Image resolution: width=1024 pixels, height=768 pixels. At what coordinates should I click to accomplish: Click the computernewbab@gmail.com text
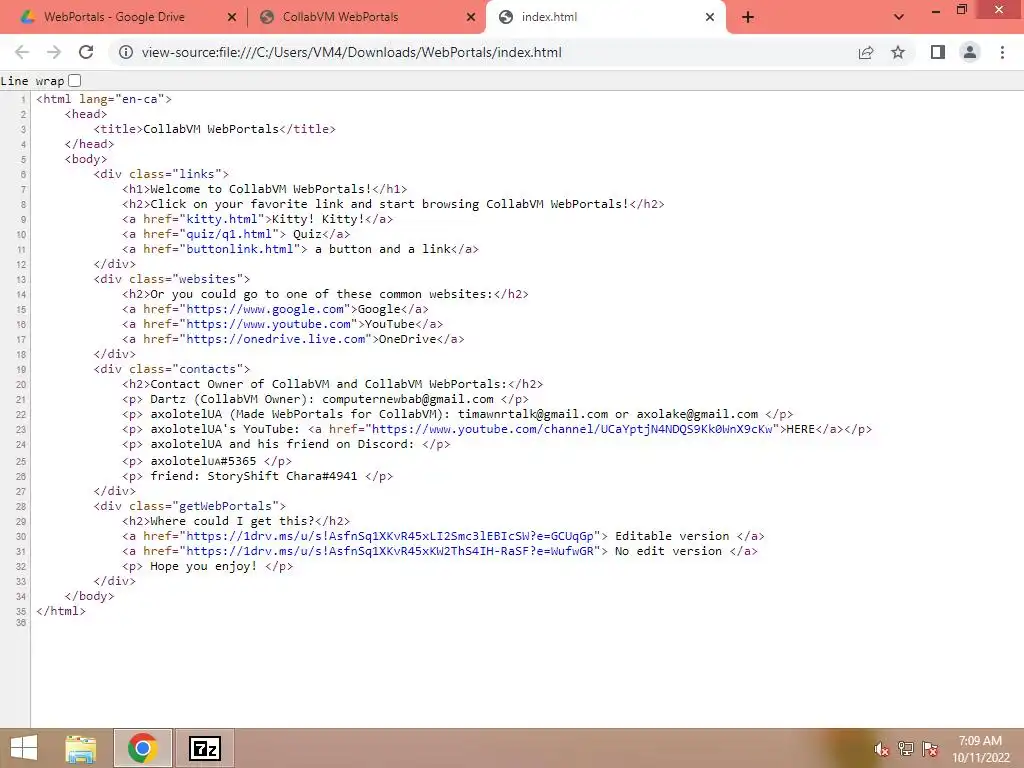(x=408, y=399)
